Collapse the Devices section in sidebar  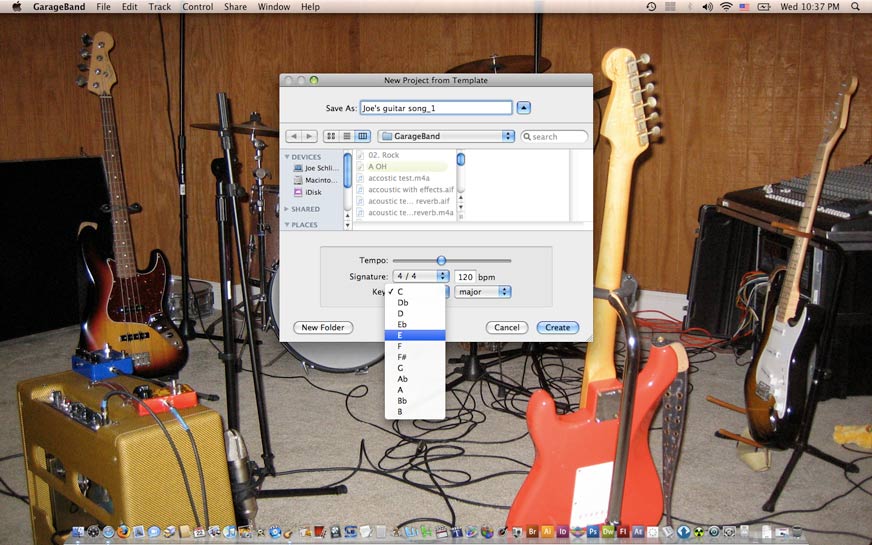point(288,157)
